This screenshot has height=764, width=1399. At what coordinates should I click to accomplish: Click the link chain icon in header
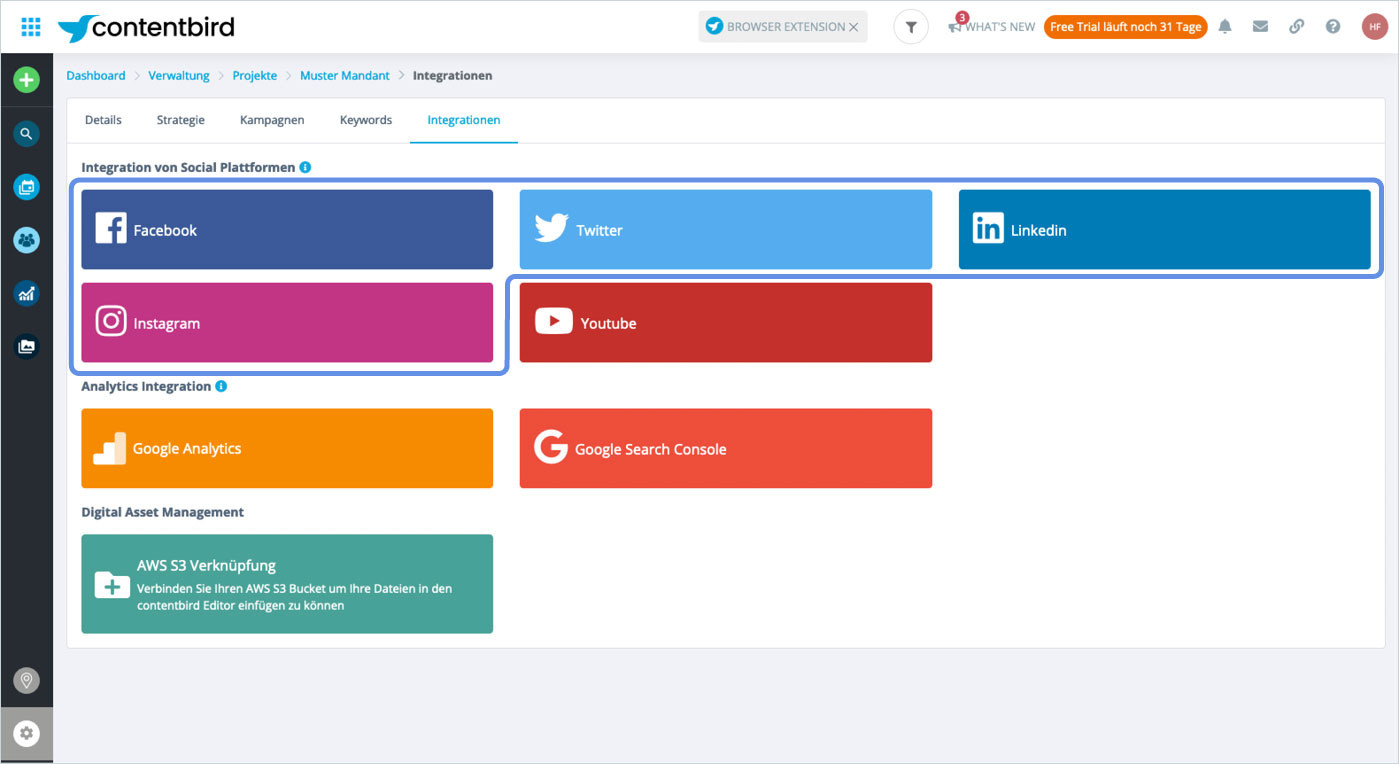(x=1296, y=27)
